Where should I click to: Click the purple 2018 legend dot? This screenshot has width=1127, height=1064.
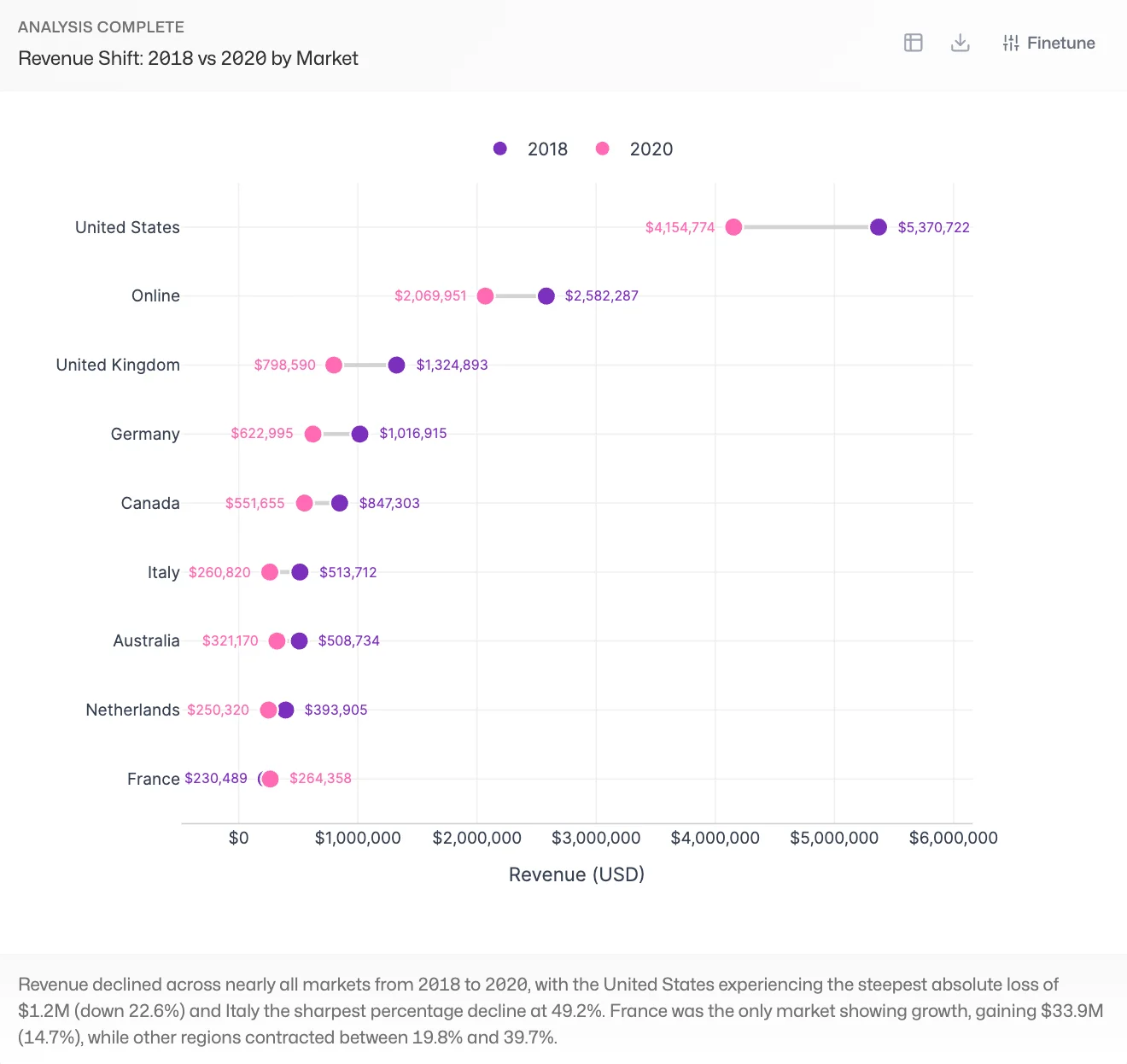point(500,149)
